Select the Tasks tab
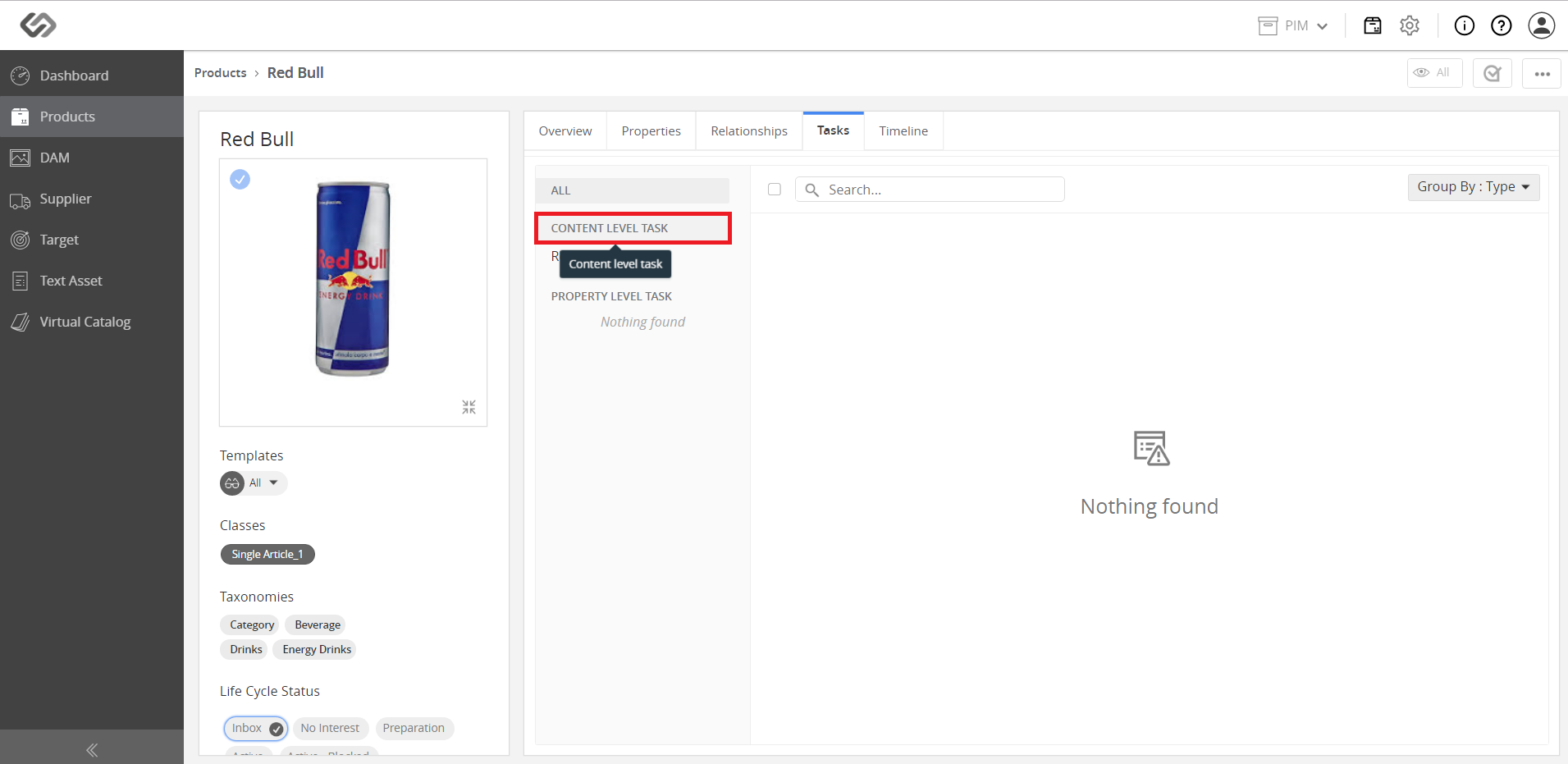Screen dimensions: 1568x764 (833, 130)
